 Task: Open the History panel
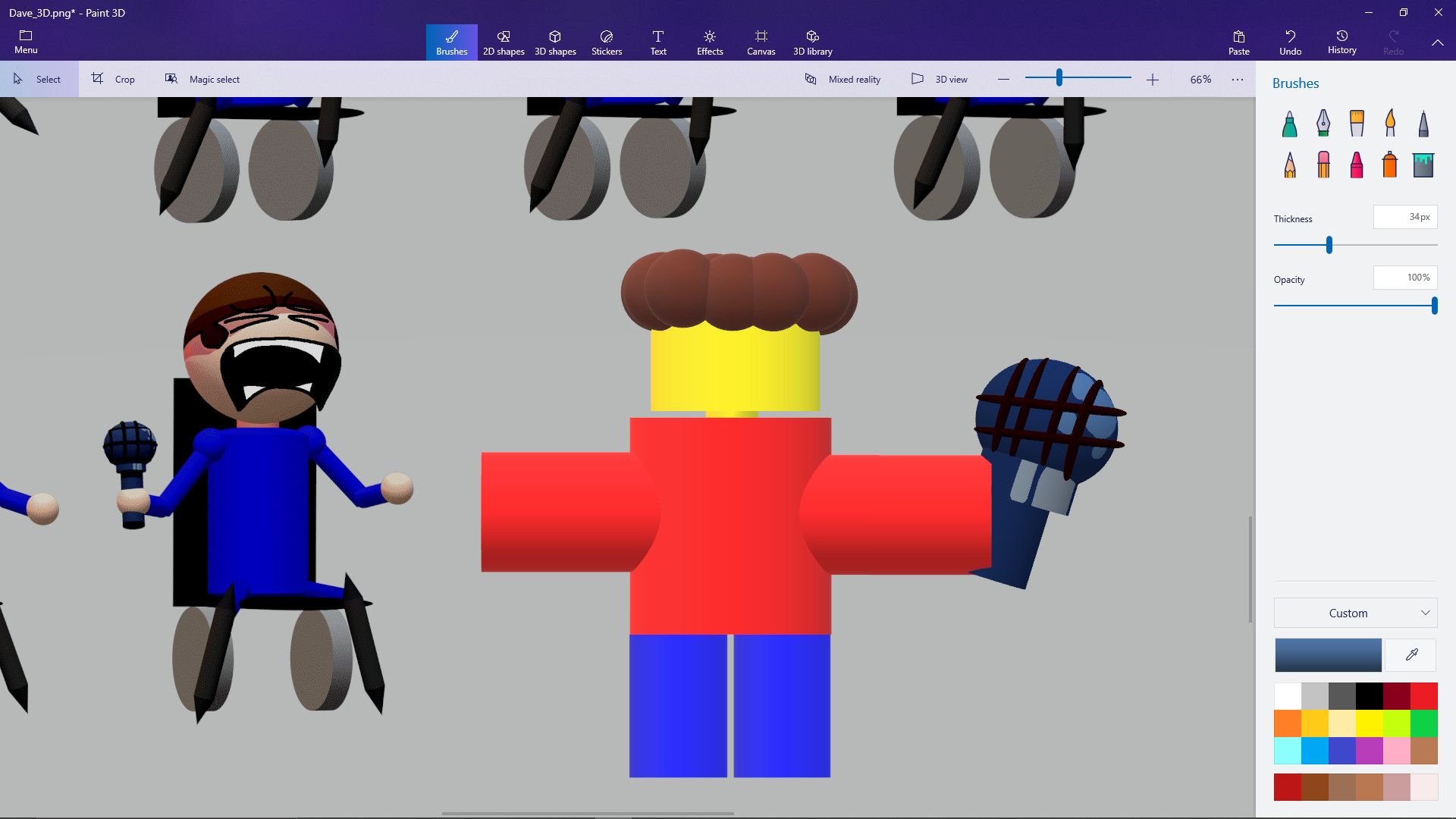(x=1342, y=42)
